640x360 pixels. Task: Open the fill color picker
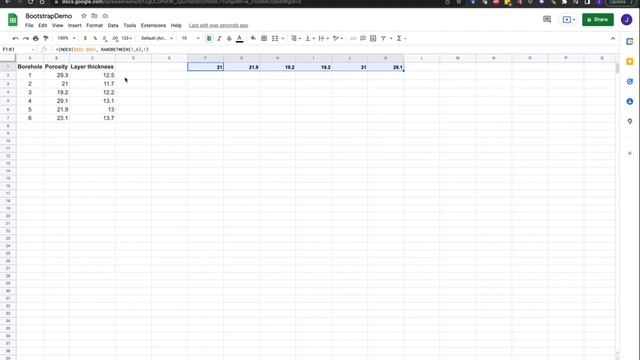click(x=253, y=38)
